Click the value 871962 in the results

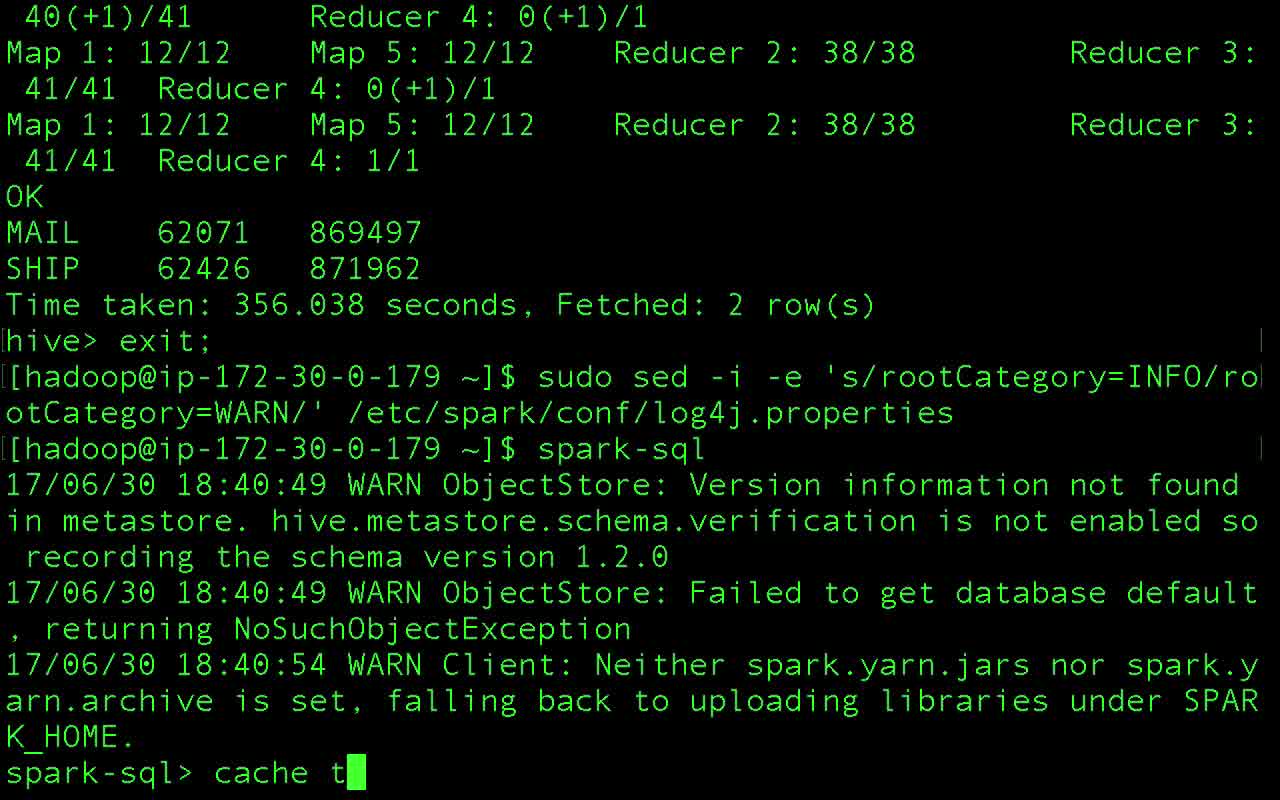pos(365,269)
